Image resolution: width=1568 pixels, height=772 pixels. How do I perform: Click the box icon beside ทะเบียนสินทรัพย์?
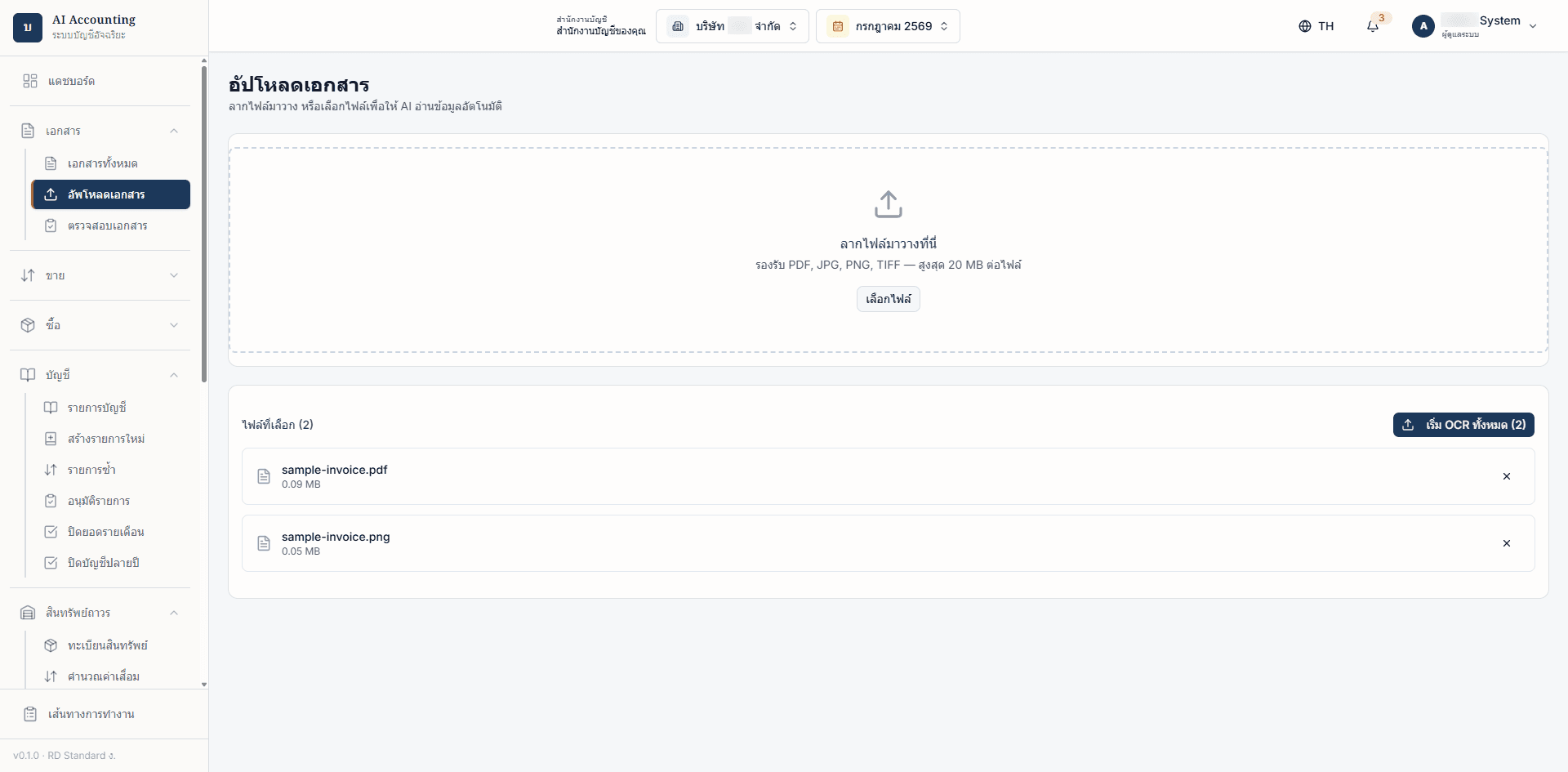[51, 645]
